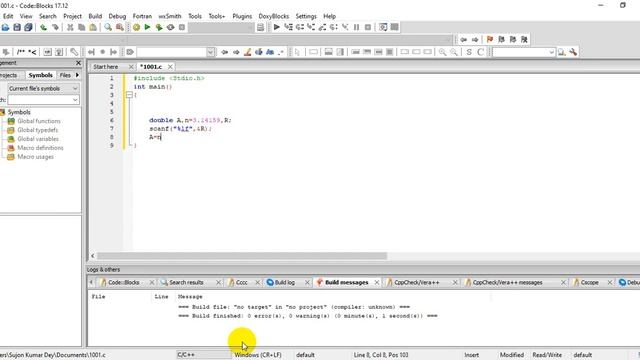Image resolution: width=640 pixels, height=360 pixels.
Task: Rebuild the project
Action: click(170, 27)
